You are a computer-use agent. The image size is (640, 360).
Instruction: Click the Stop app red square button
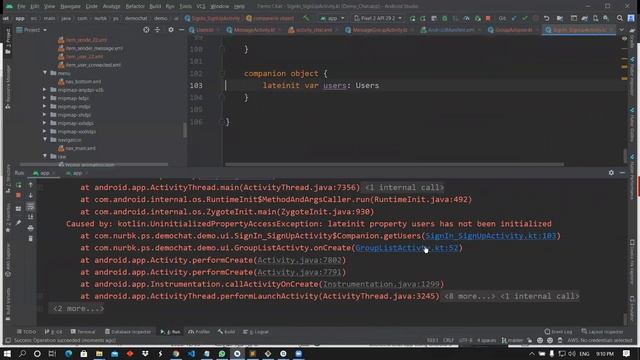coord(488,18)
